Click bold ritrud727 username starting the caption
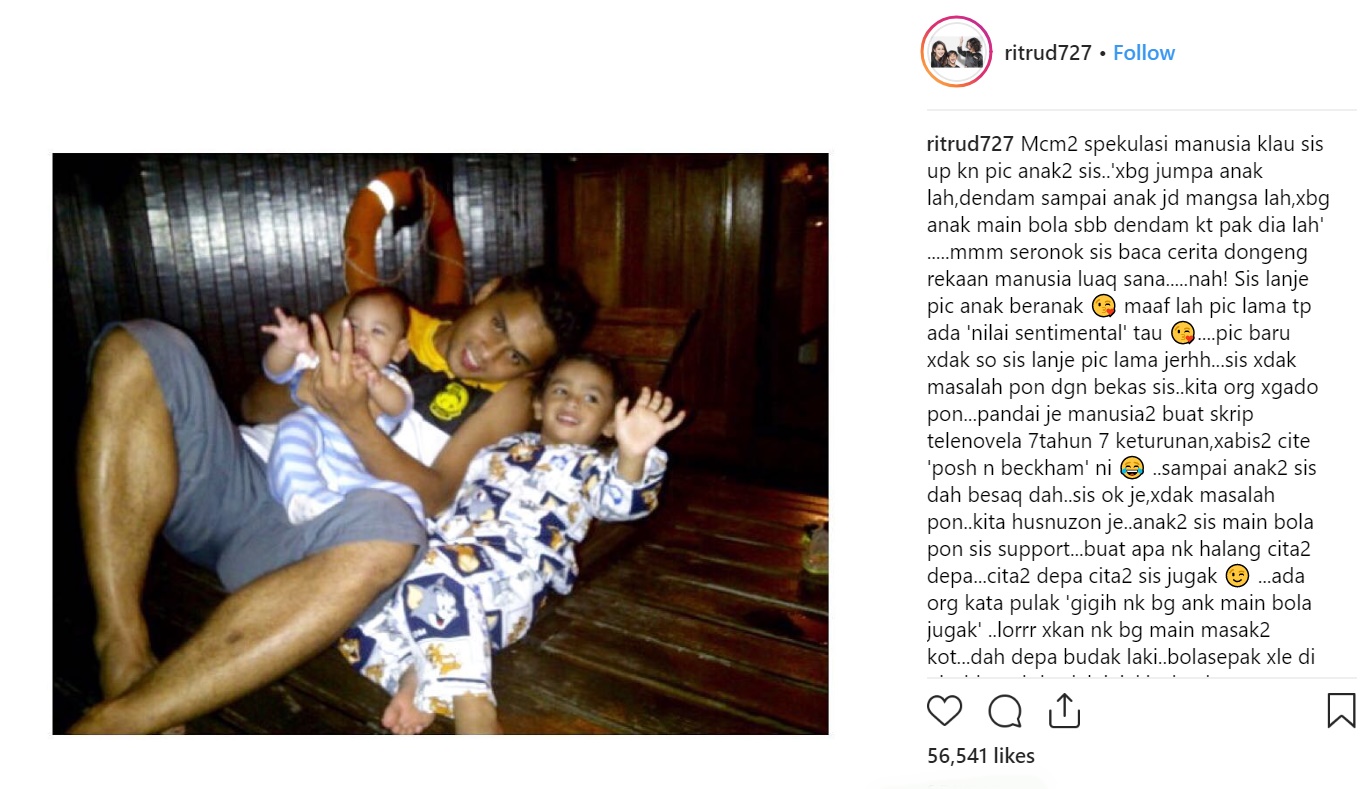The width and height of the screenshot is (1368, 789). pos(971,144)
